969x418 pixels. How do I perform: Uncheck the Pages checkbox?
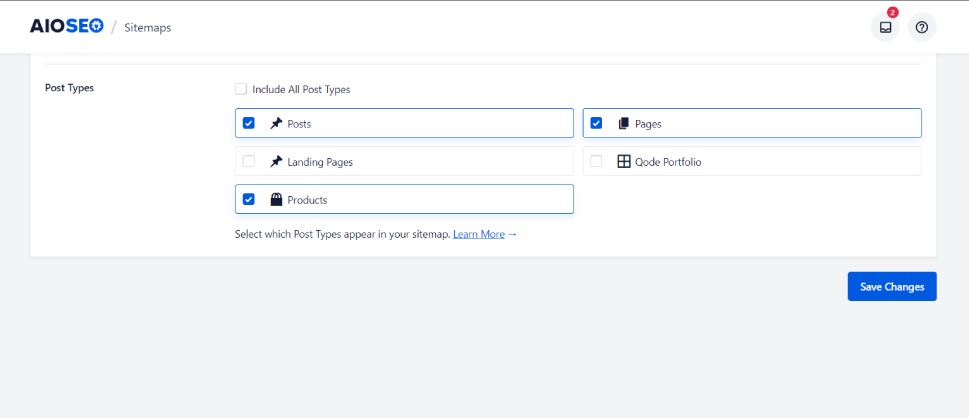coord(596,123)
